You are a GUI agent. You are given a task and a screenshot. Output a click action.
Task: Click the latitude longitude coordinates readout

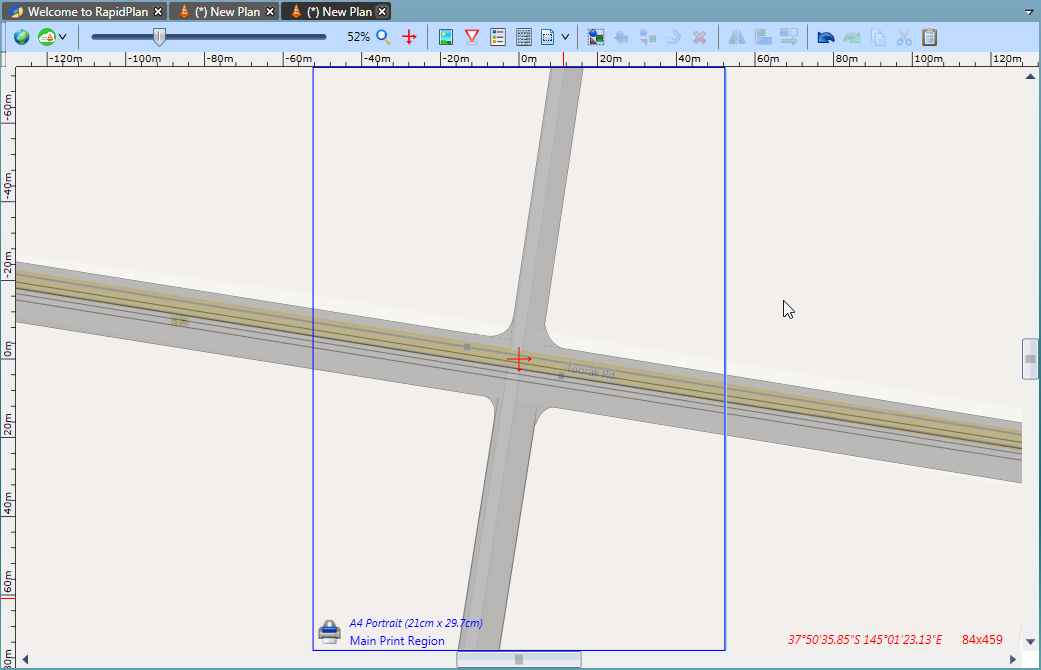pyautogui.click(x=865, y=640)
